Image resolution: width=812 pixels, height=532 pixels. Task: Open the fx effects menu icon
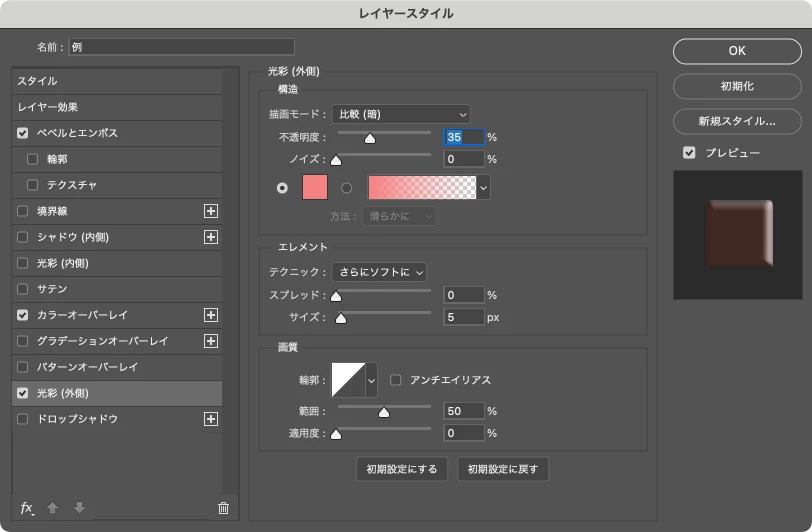(x=27, y=508)
